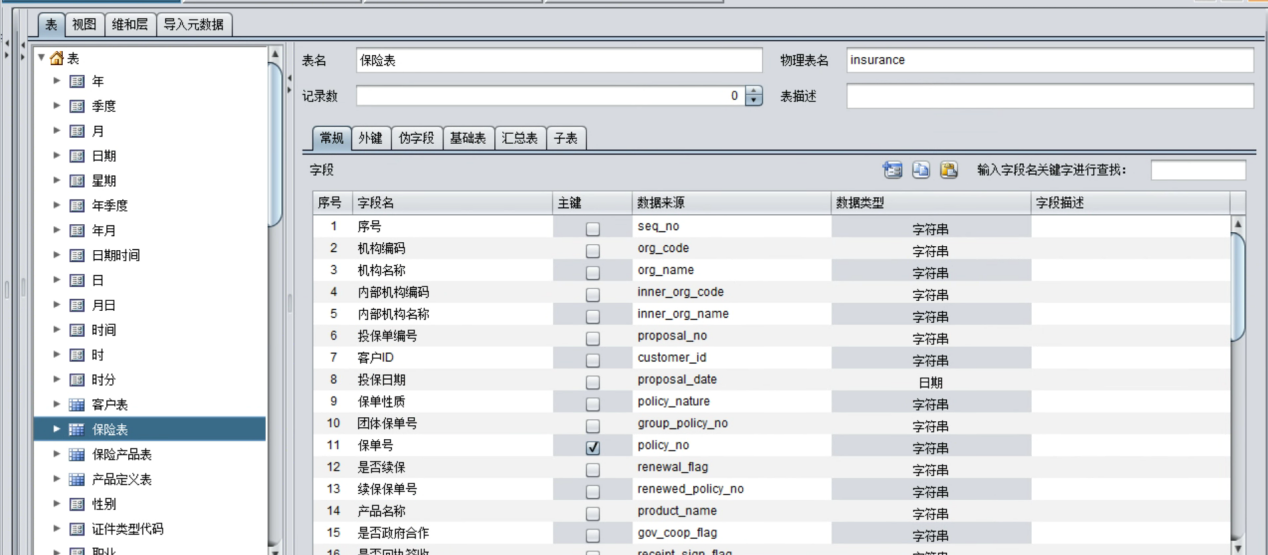Click the paste fields icon
This screenshot has width=1268, height=555.
coord(949,170)
